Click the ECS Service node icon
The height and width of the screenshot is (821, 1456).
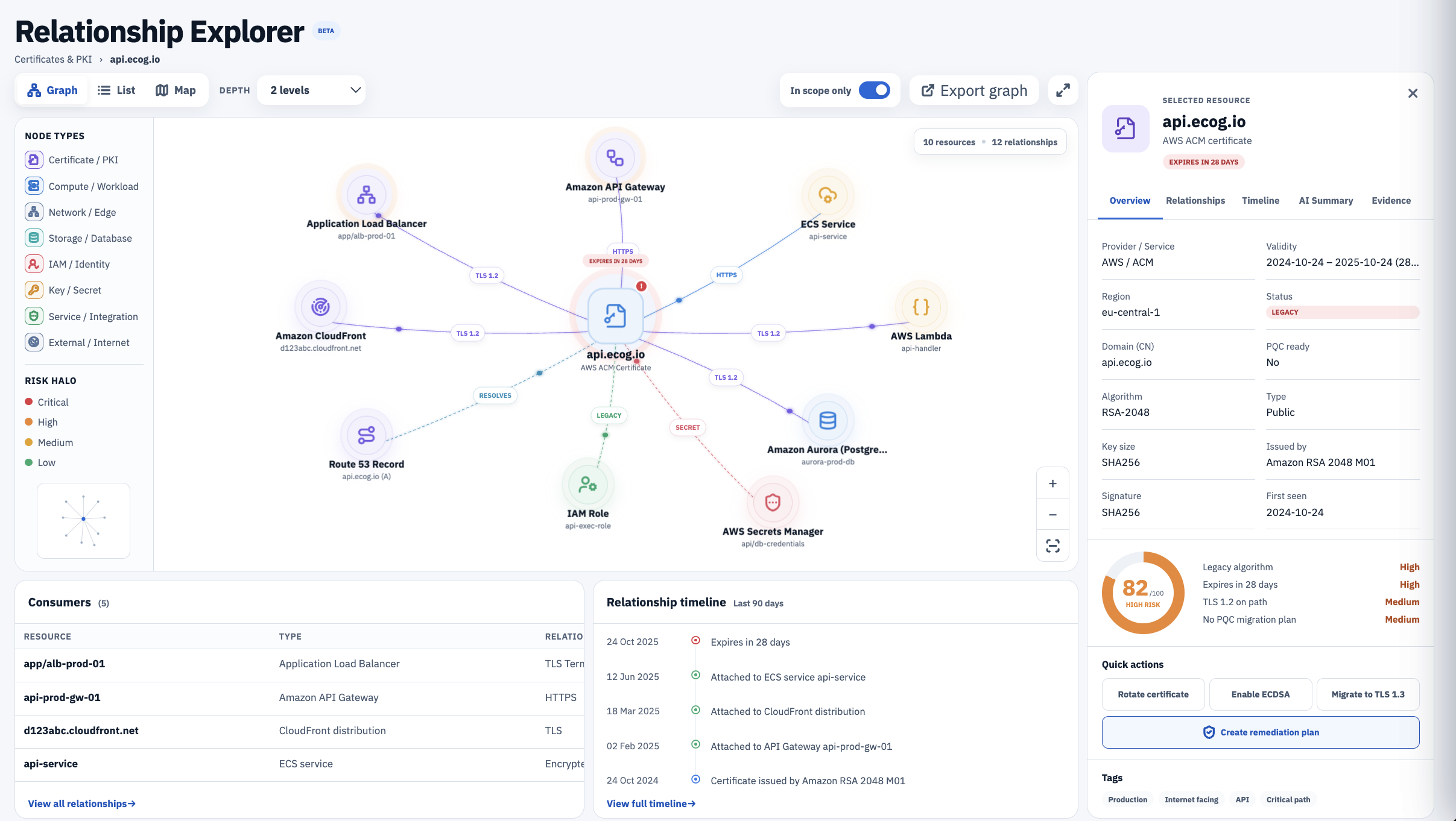tap(828, 195)
